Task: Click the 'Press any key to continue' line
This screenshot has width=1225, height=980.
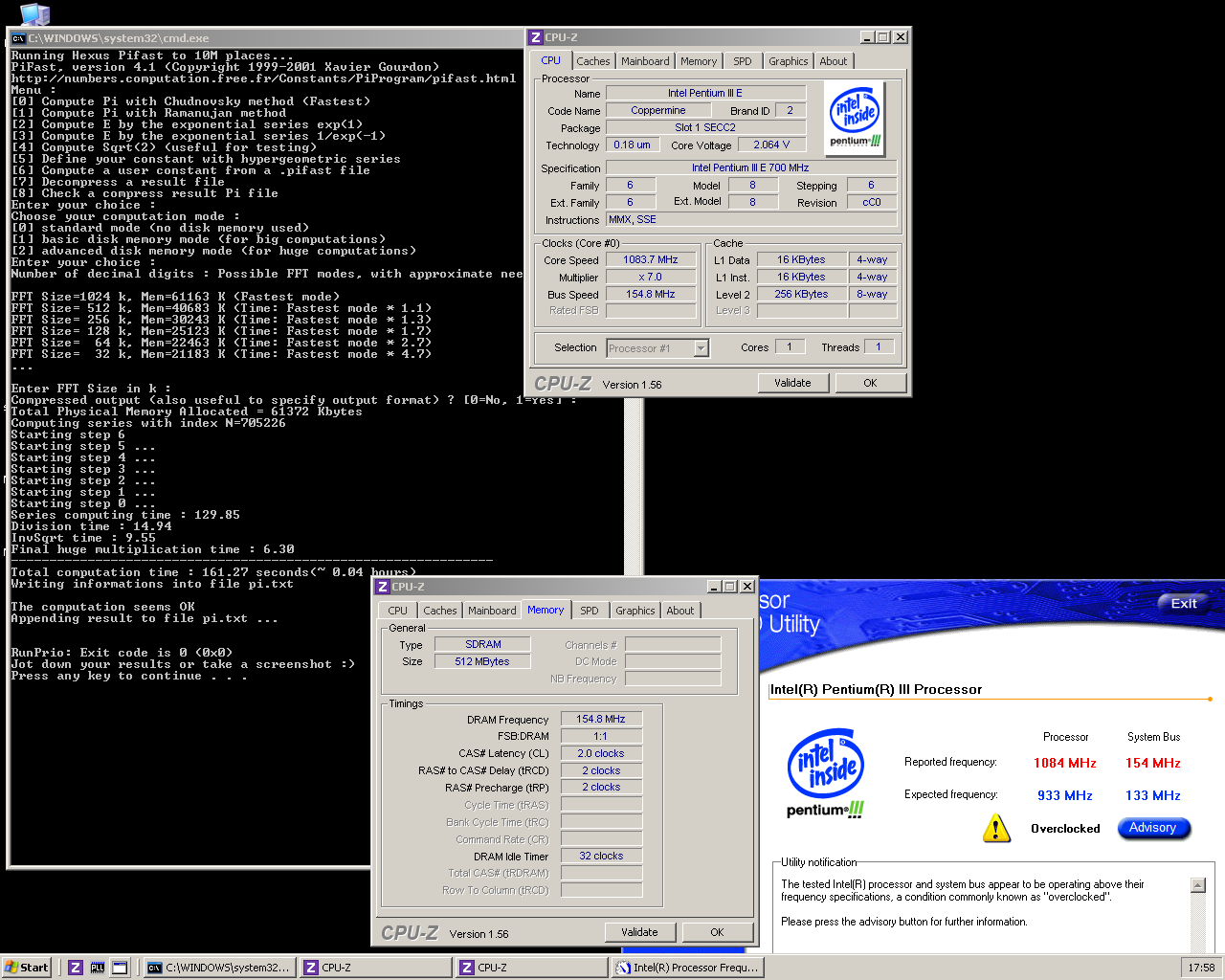Action: coord(129,676)
